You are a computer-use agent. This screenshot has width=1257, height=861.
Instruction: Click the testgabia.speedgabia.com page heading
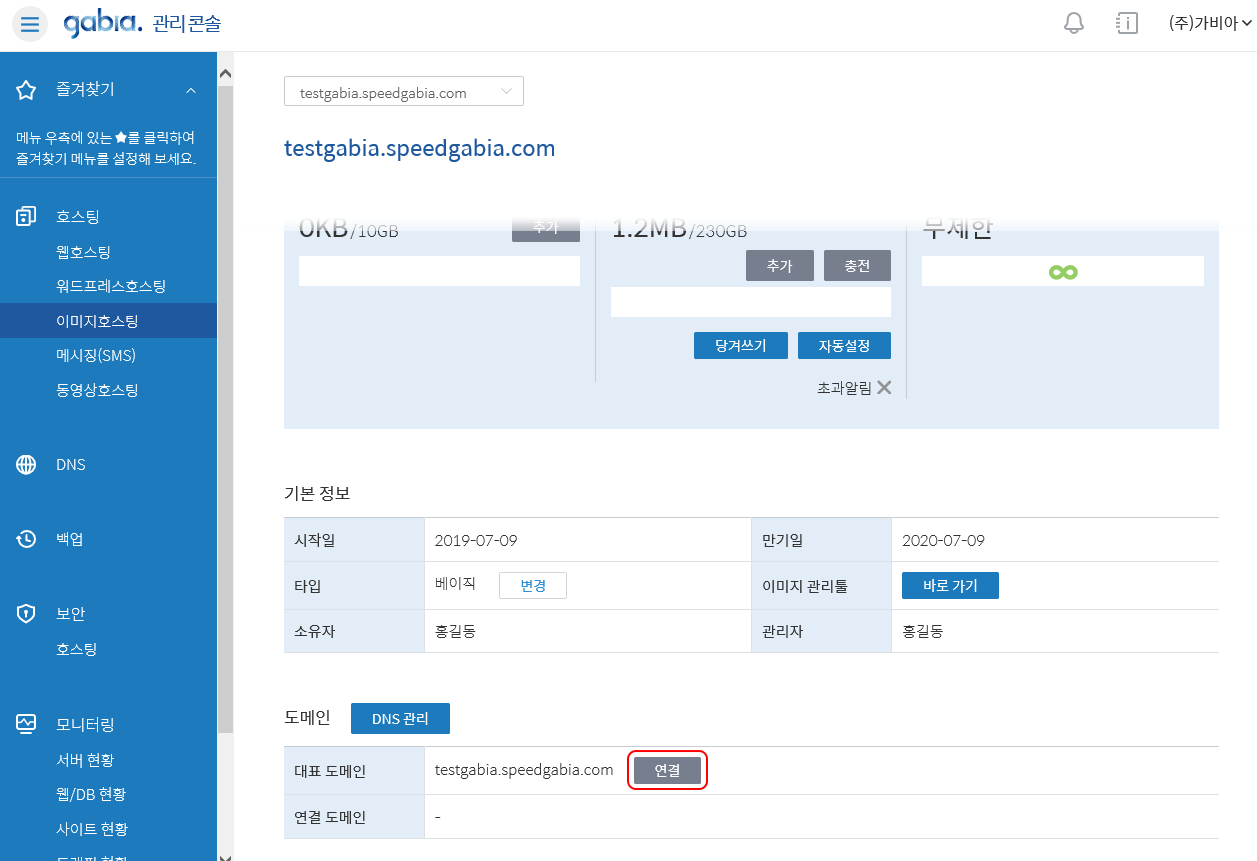pyautogui.click(x=419, y=149)
